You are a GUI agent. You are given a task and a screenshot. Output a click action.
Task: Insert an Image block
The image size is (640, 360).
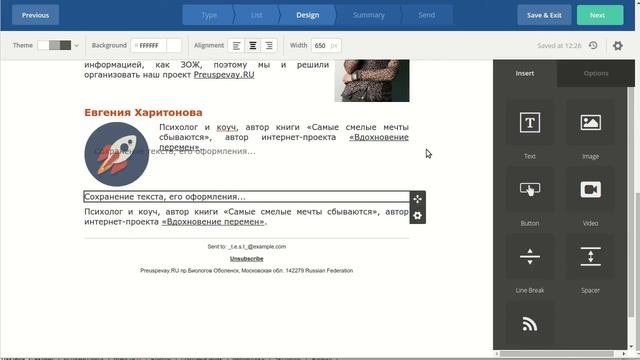pos(590,122)
